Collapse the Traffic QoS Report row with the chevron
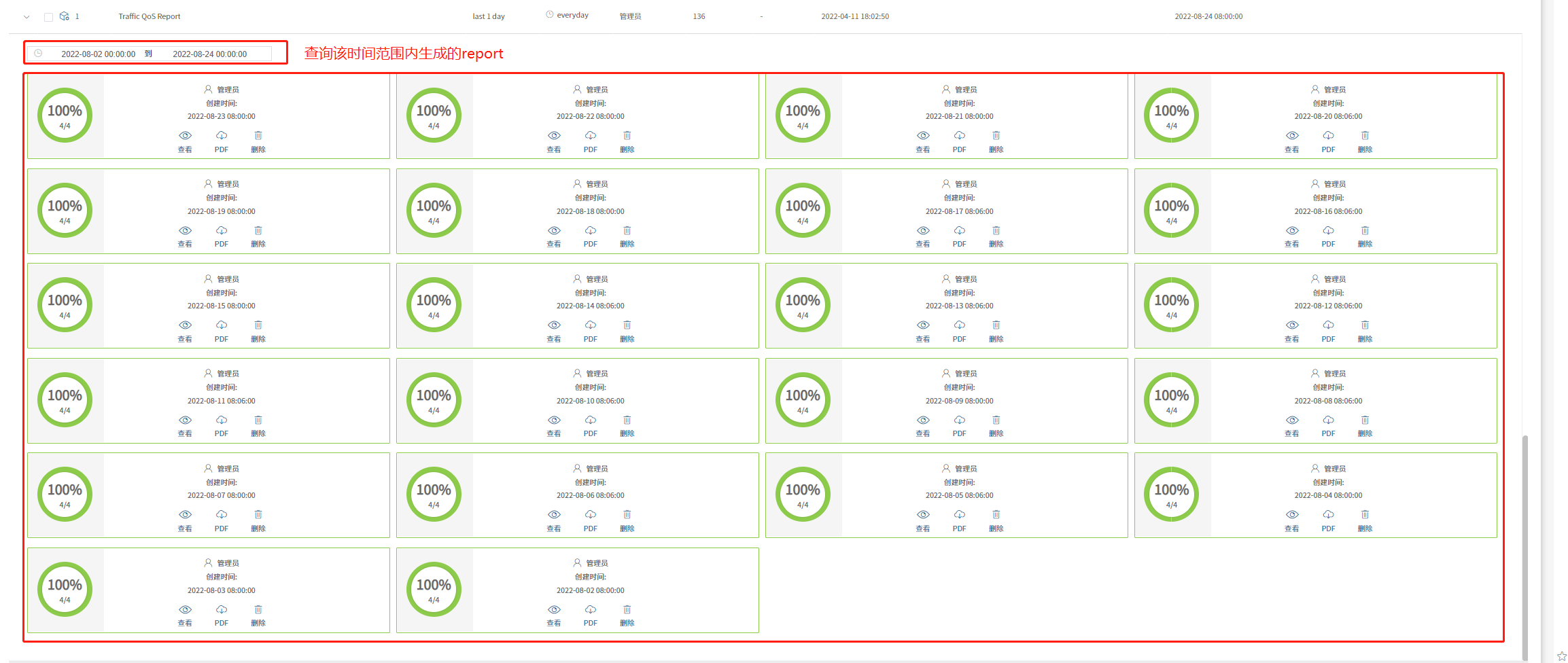The width and height of the screenshot is (1568, 663). pyautogui.click(x=27, y=17)
